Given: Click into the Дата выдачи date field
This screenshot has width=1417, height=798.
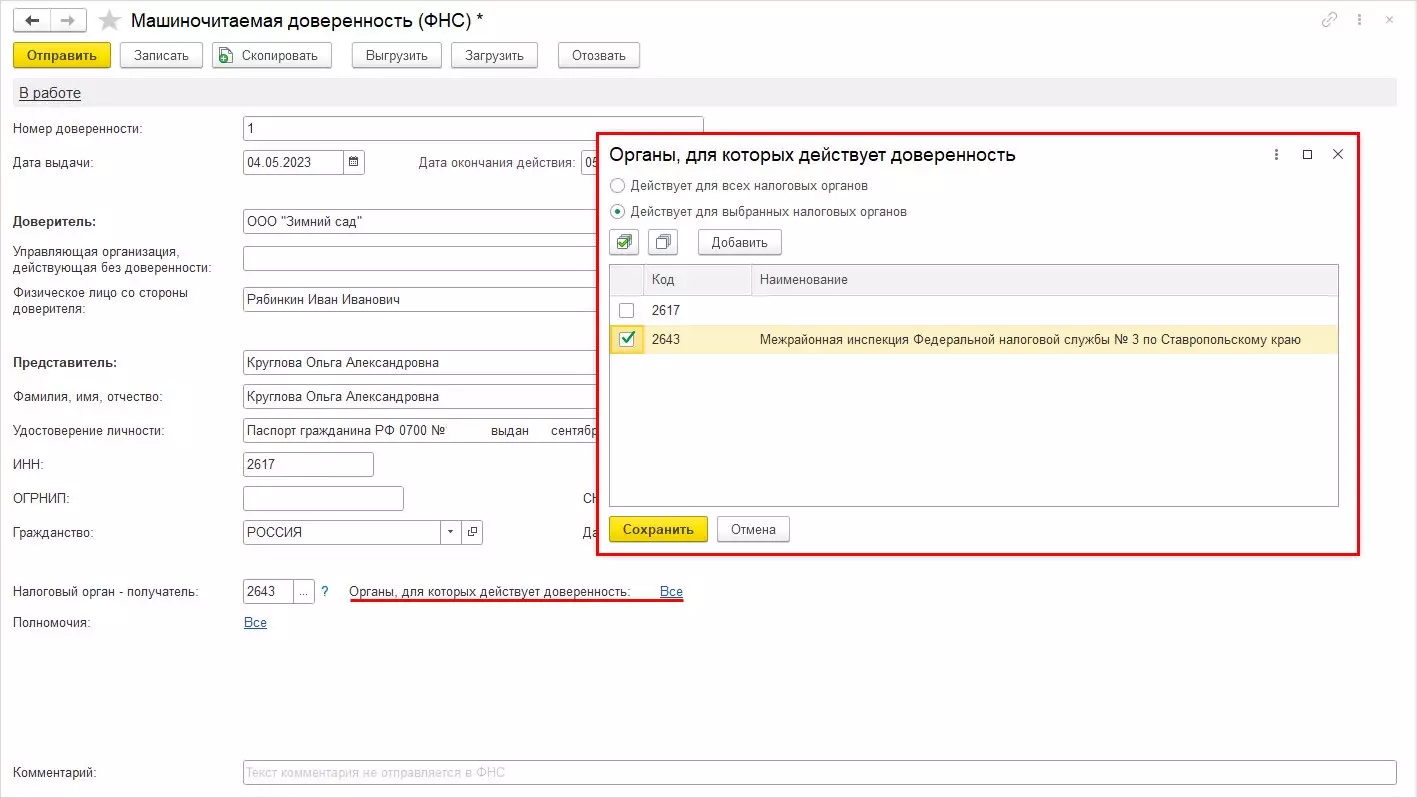Looking at the screenshot, I should tap(294, 162).
